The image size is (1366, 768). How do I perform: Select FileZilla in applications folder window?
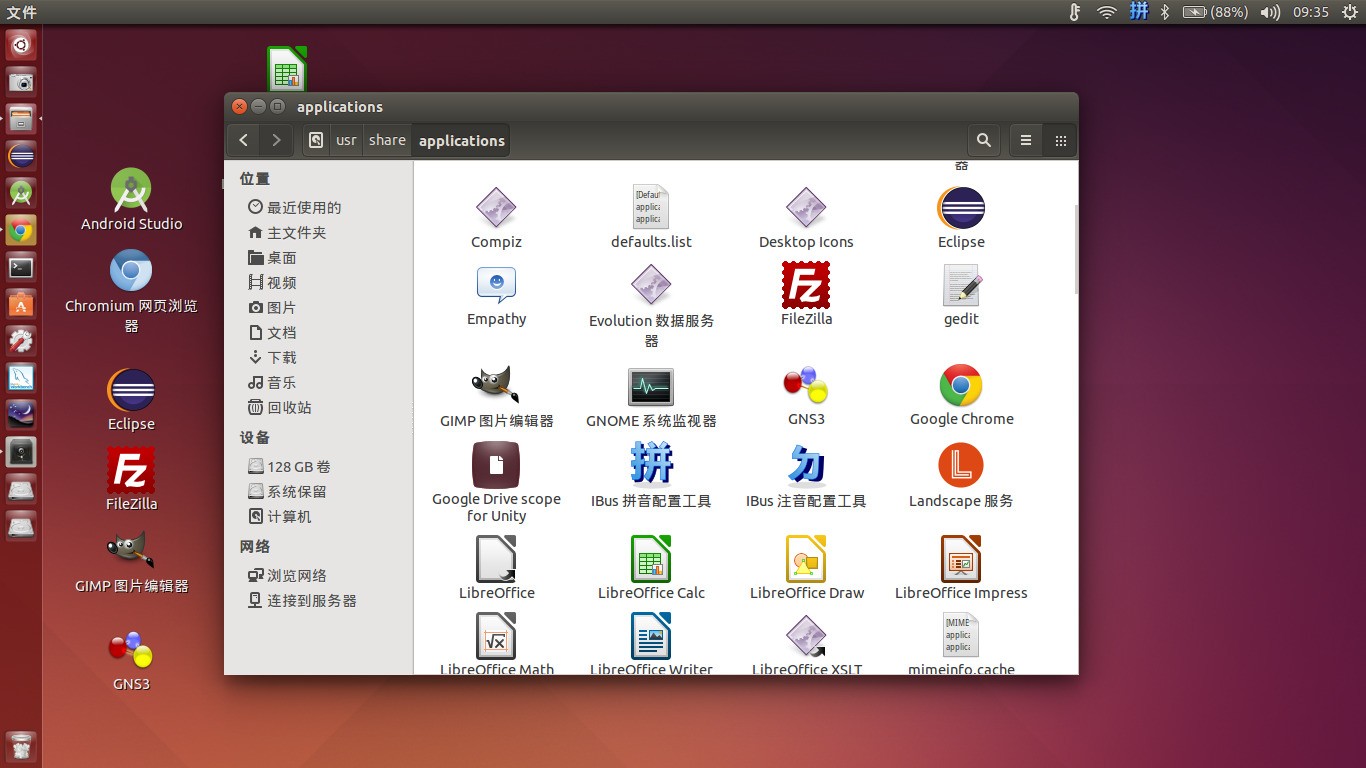[806, 294]
